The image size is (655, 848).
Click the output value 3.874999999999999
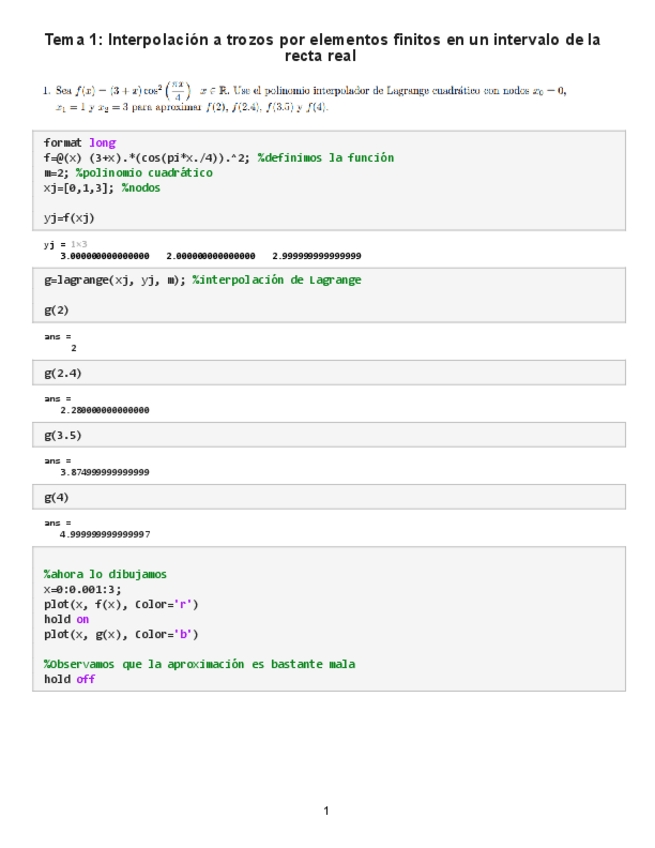point(105,472)
